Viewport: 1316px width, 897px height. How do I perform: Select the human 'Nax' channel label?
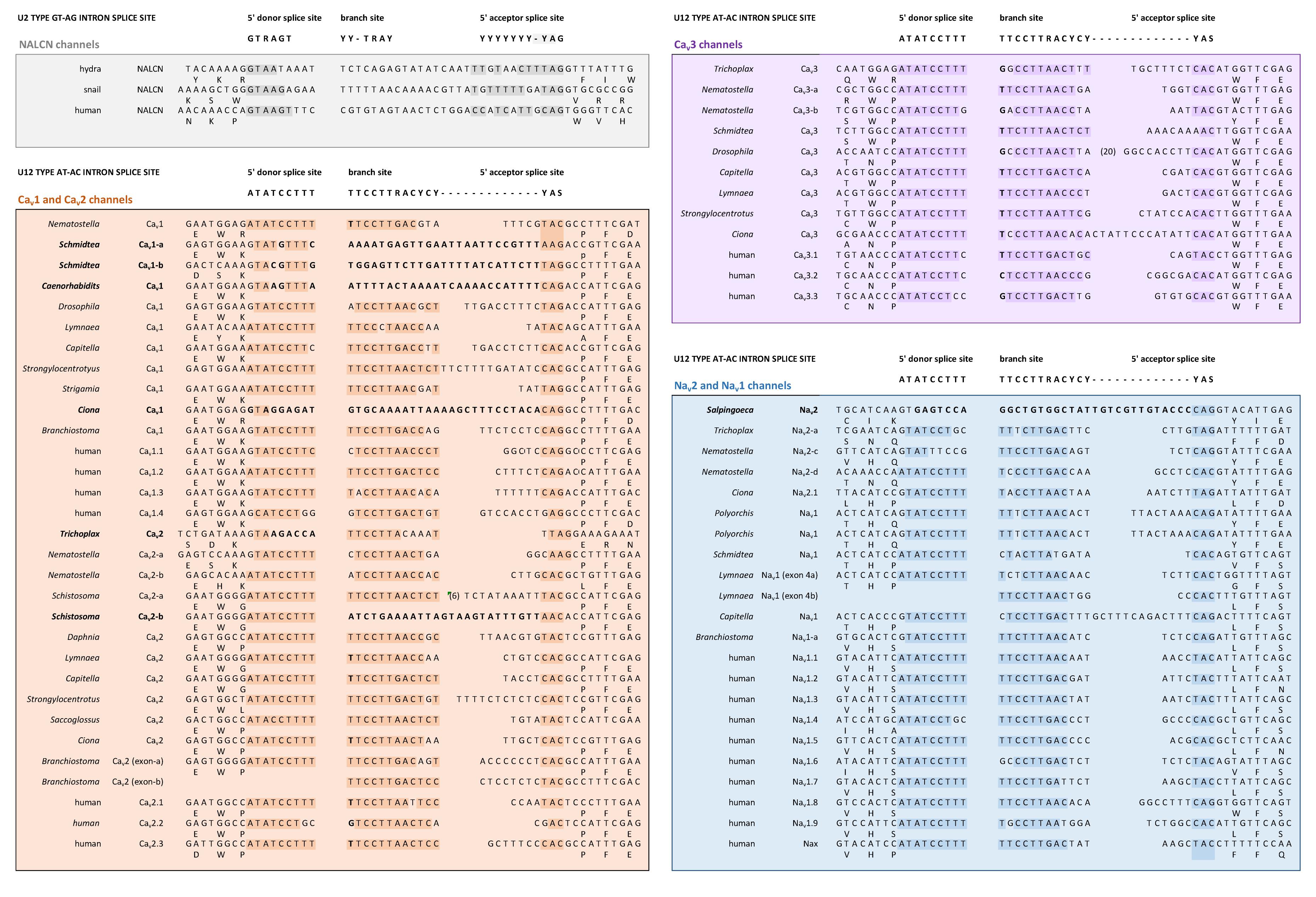(x=811, y=844)
